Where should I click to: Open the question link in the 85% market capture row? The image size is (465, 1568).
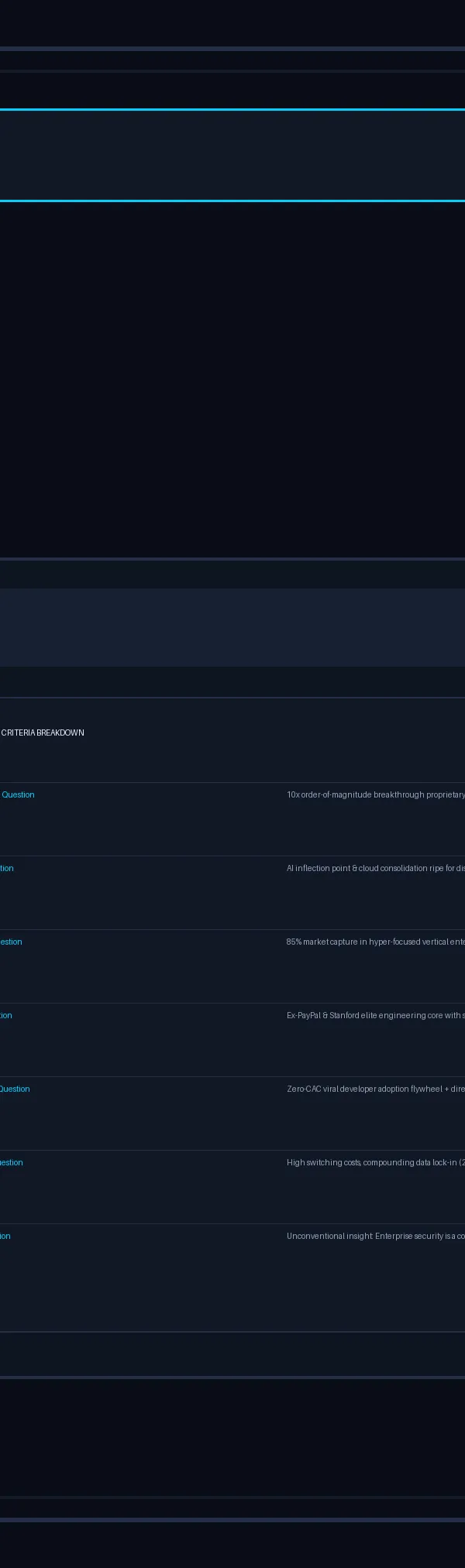click(x=11, y=942)
